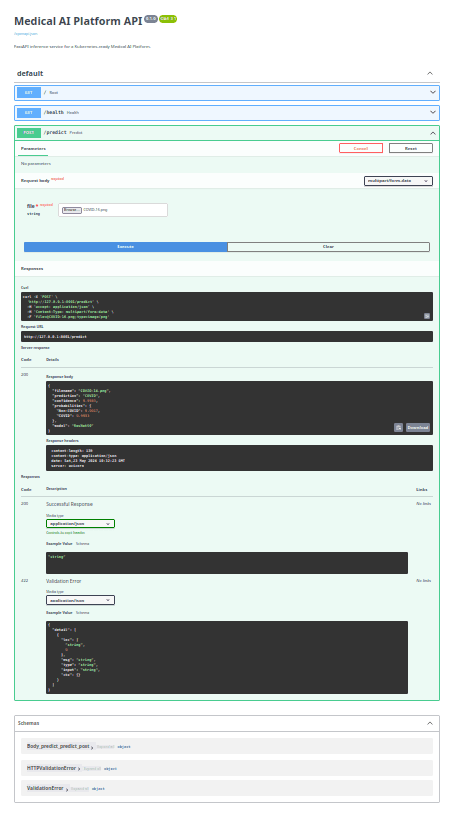Collapse the POST /predict endpoint chevron

pos(433,133)
